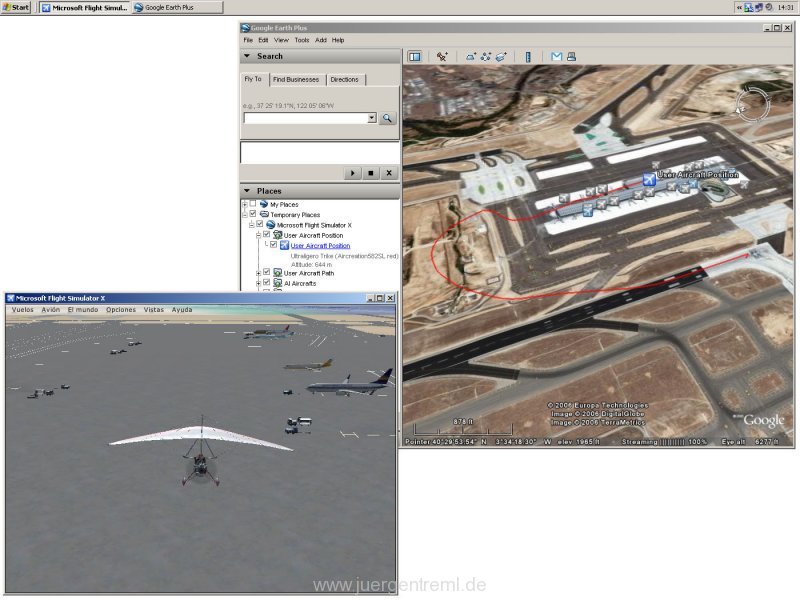Expand the My Places tree node
This screenshot has width=800, height=600.
point(244,204)
